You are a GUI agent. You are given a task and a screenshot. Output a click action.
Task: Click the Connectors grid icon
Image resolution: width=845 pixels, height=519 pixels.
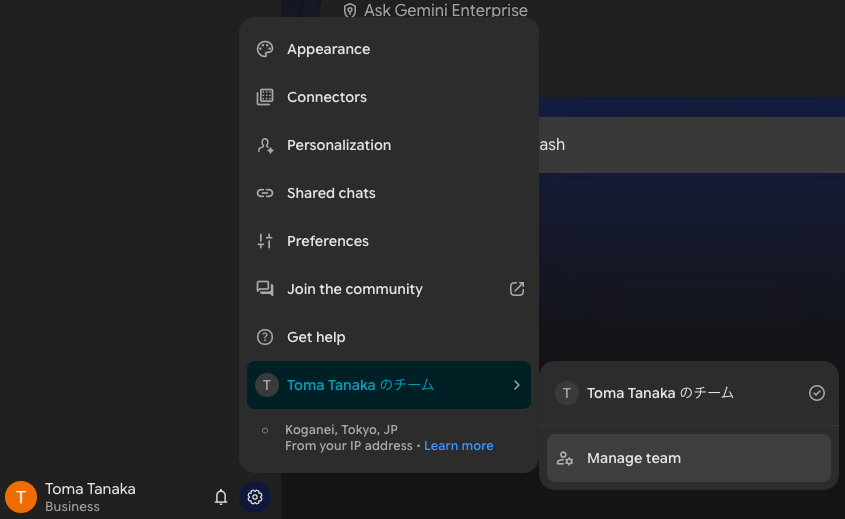point(265,97)
